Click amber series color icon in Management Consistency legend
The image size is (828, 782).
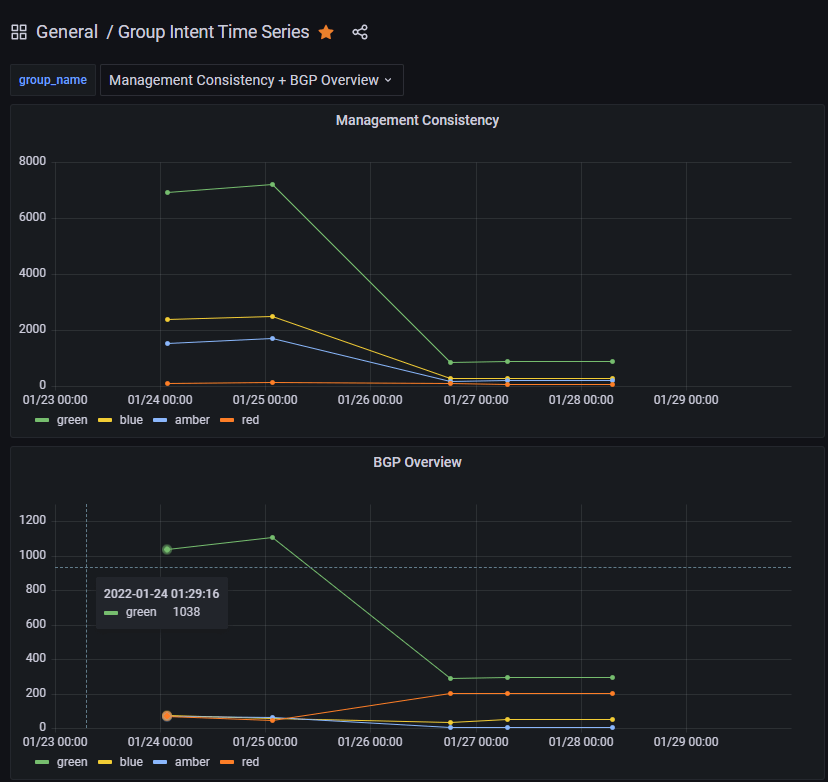pyautogui.click(x=159, y=420)
